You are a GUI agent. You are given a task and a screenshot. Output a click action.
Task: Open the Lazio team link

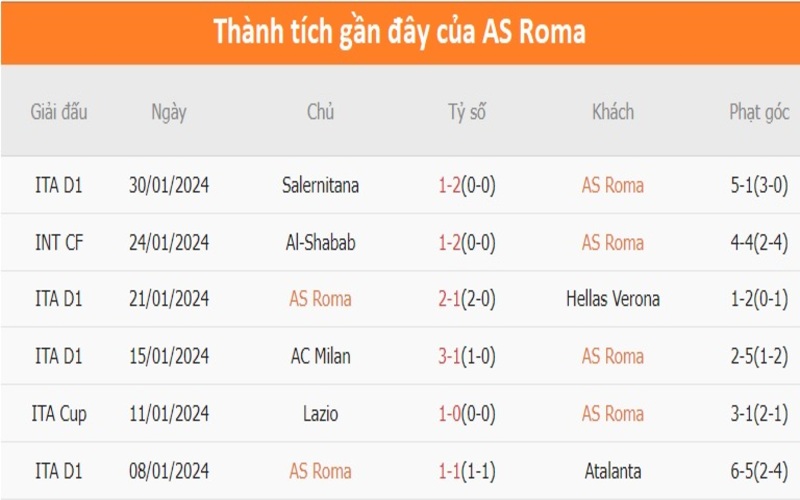tap(320, 413)
